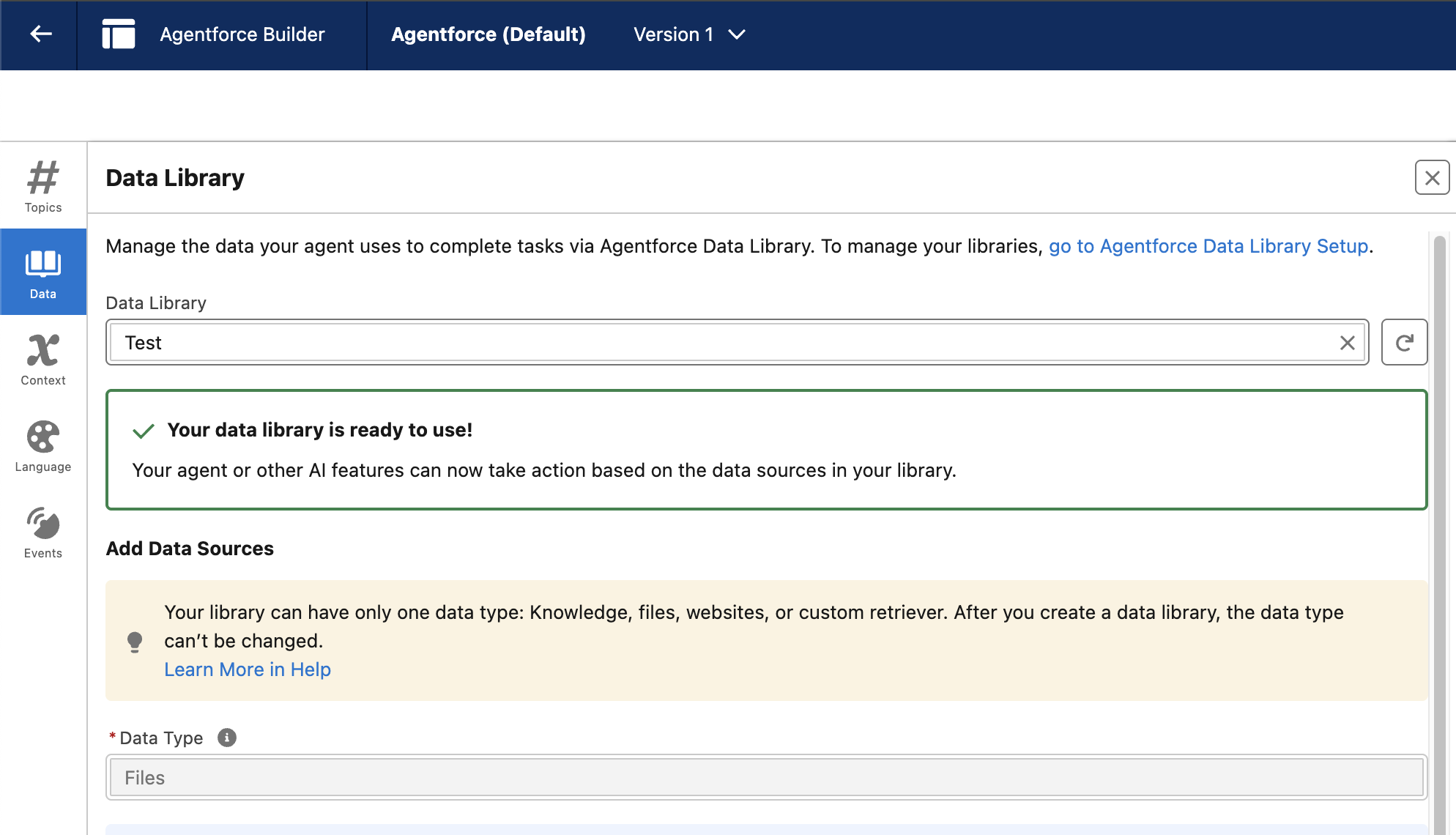Click the Agentforce Builder app icon

[118, 34]
